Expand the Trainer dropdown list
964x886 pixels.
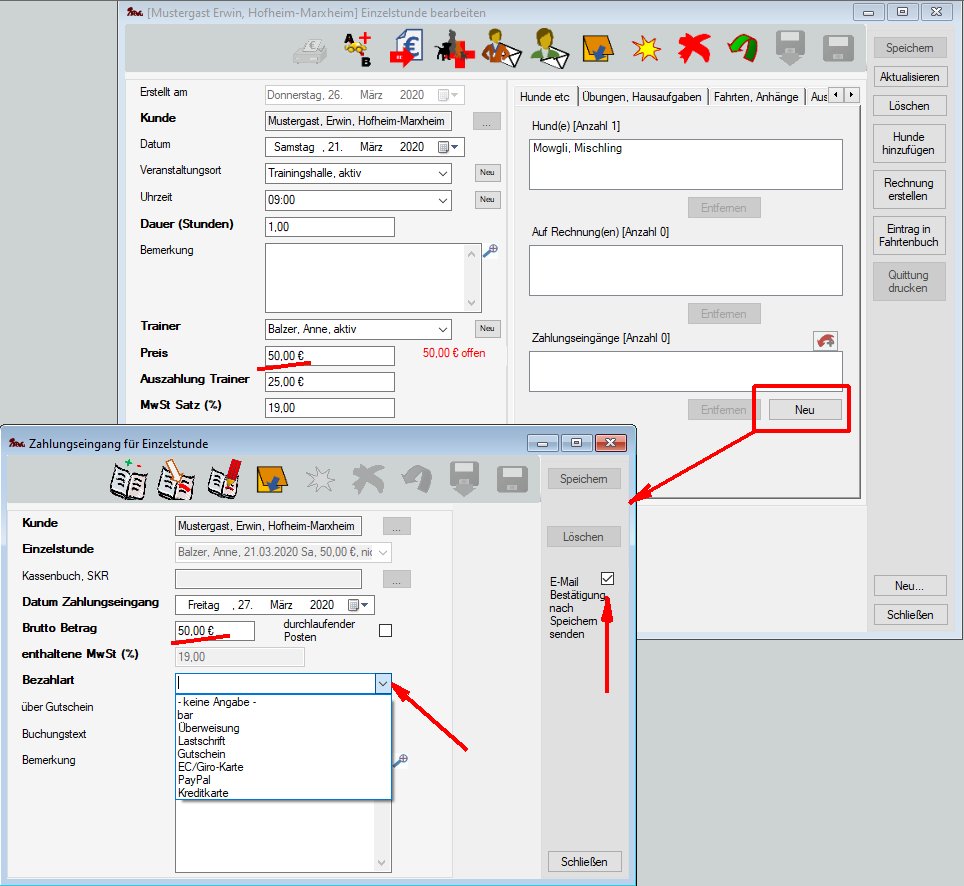pyautogui.click(x=444, y=329)
